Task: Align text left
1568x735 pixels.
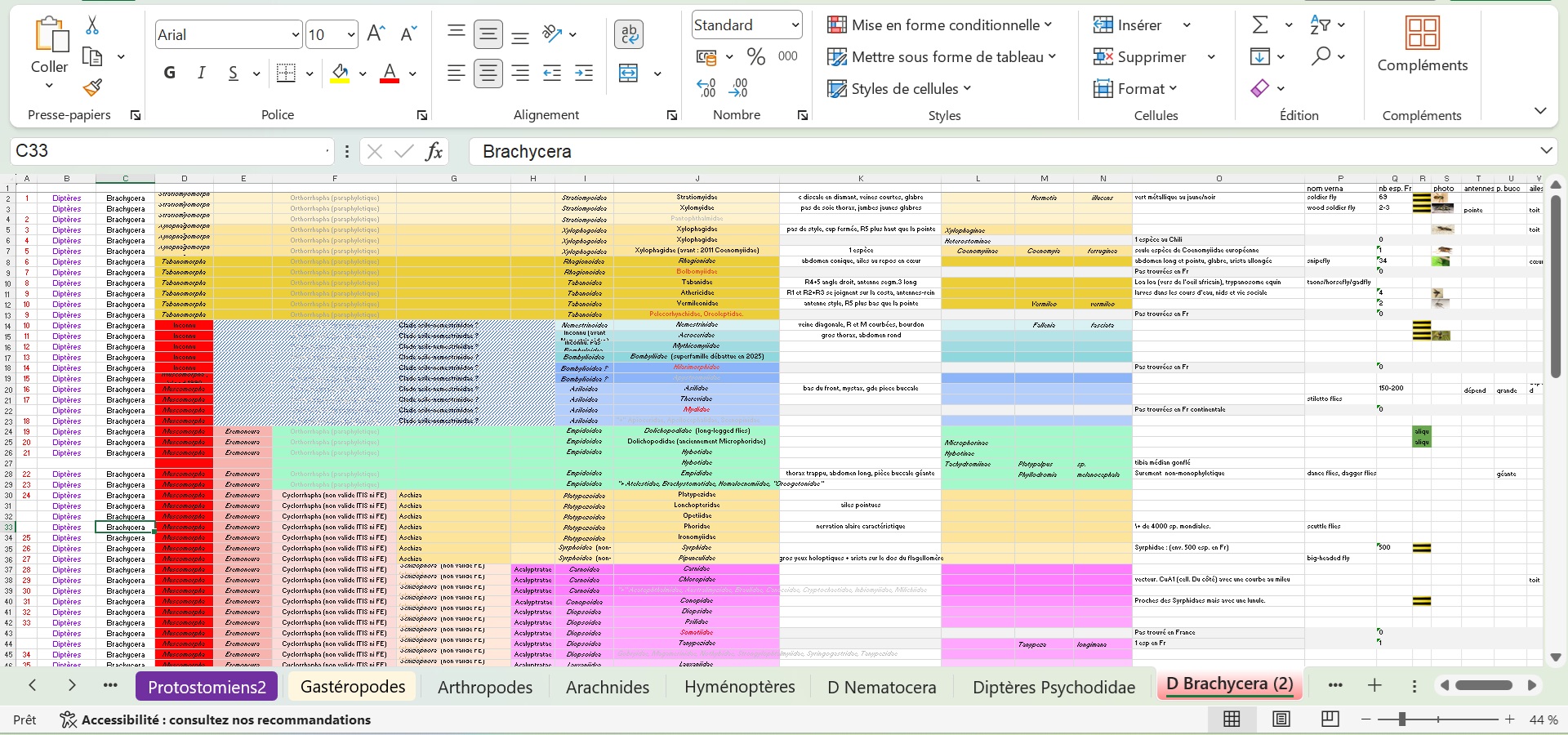Action: coord(457,73)
